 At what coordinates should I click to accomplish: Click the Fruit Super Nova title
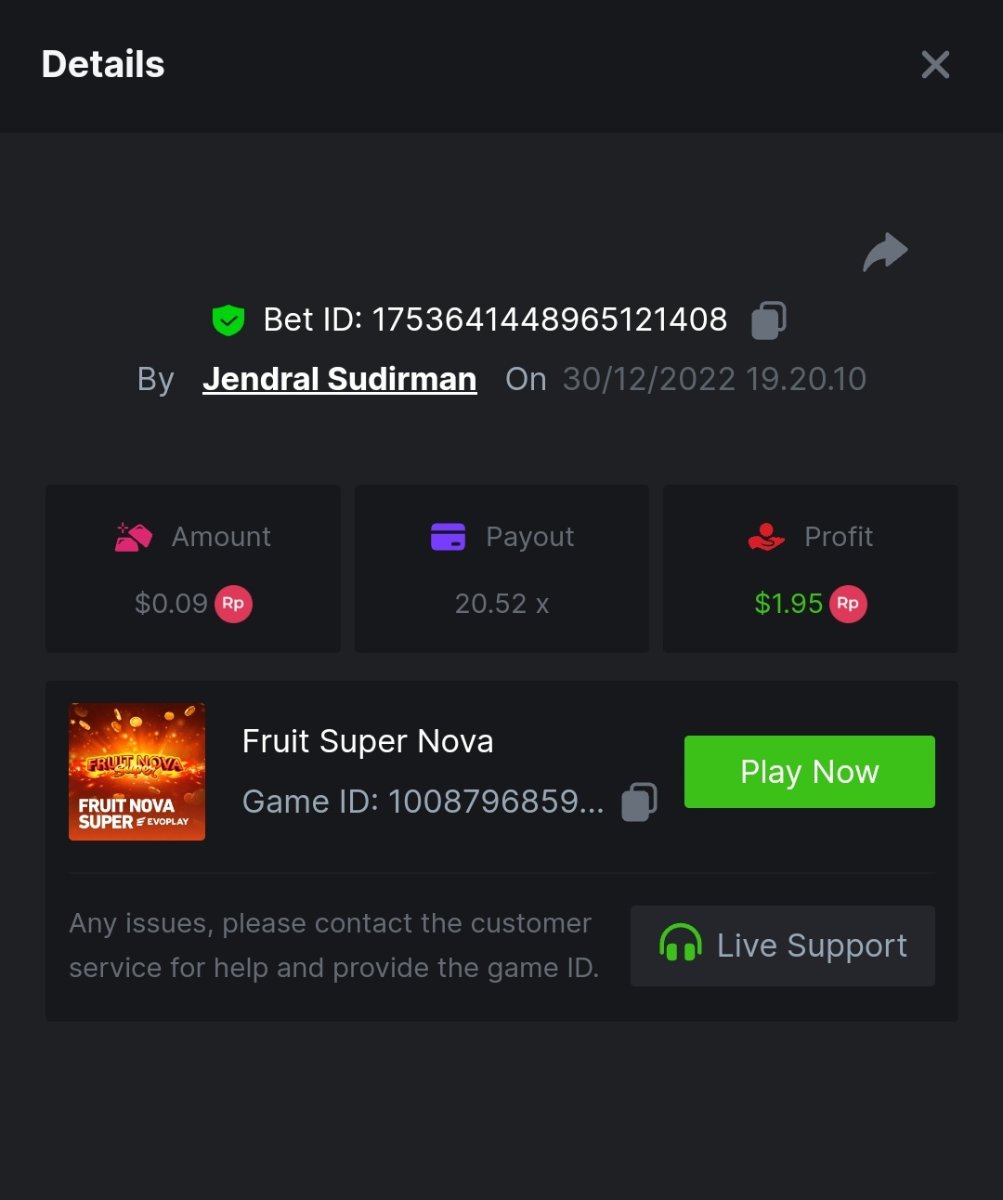click(368, 741)
